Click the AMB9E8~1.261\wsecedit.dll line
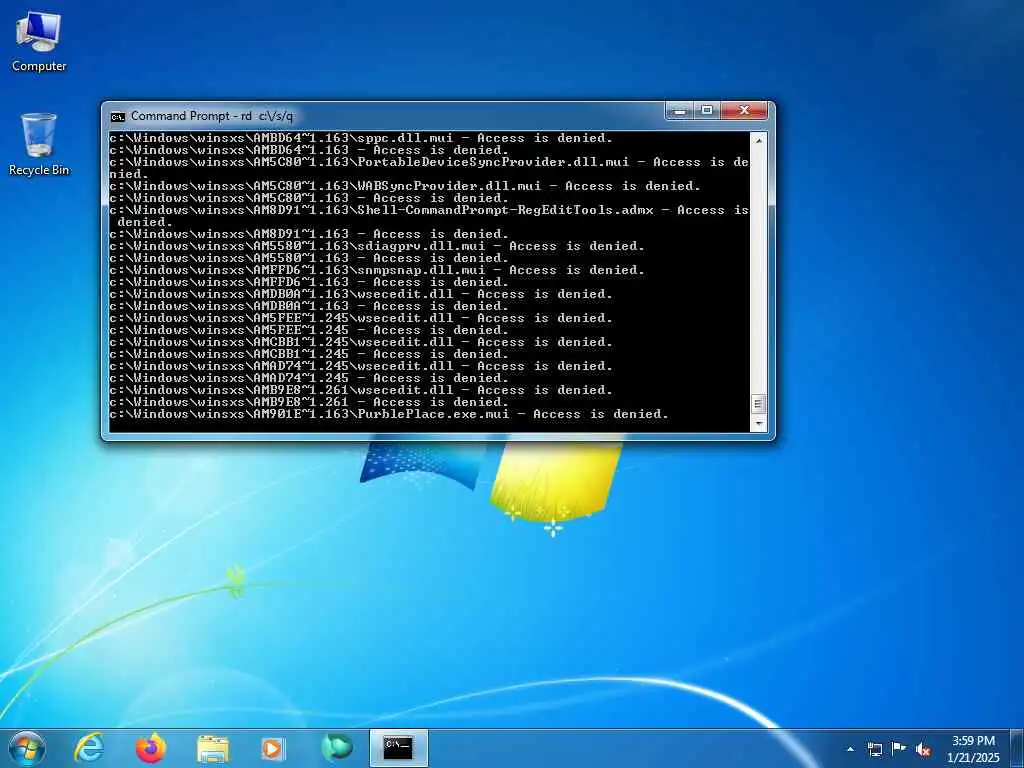This screenshot has height=768, width=1024. (361, 390)
